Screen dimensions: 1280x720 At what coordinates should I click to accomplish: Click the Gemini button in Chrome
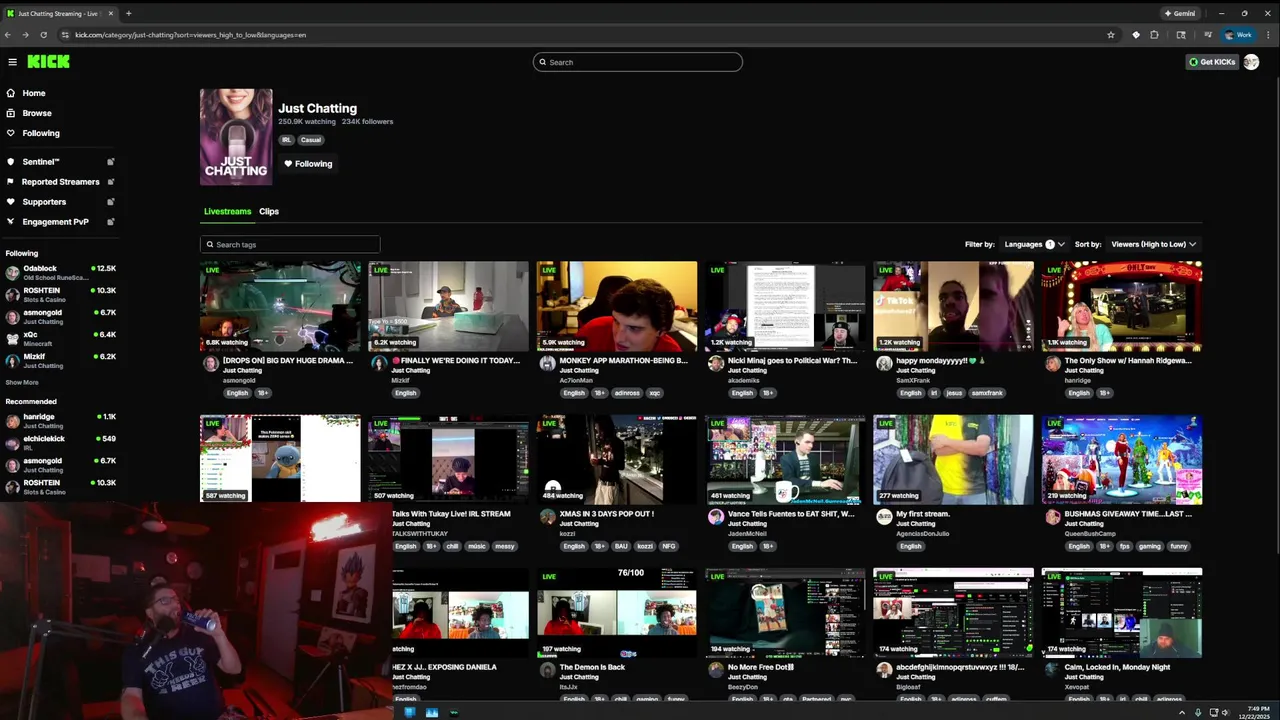(1180, 13)
